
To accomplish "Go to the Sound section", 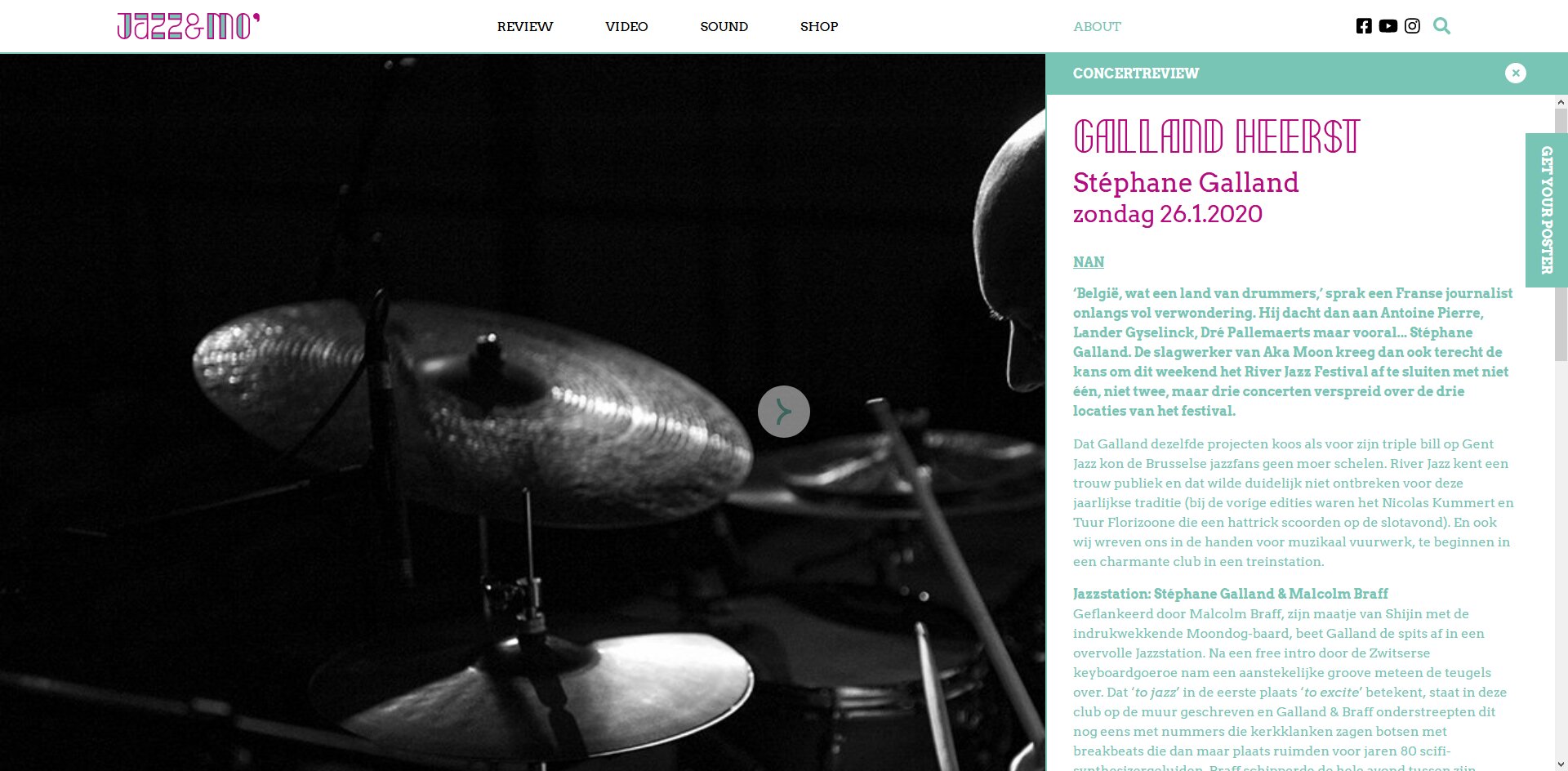I will pos(724,26).
